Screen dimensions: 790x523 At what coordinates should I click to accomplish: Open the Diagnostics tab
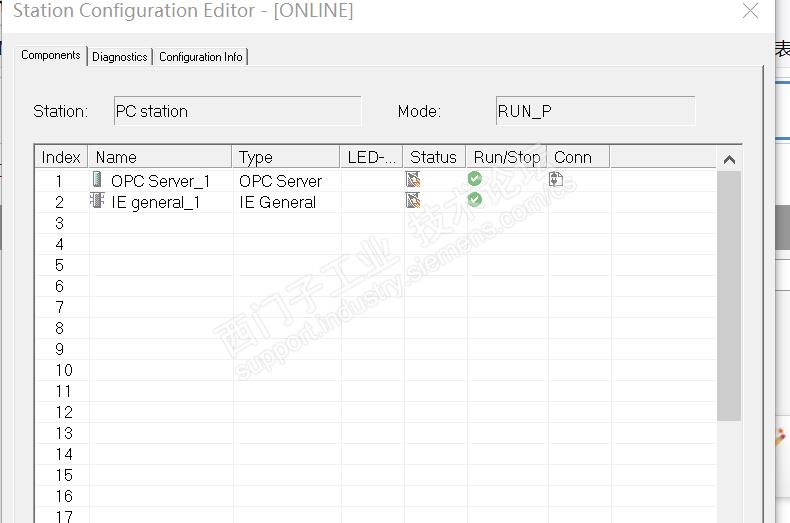(119, 57)
